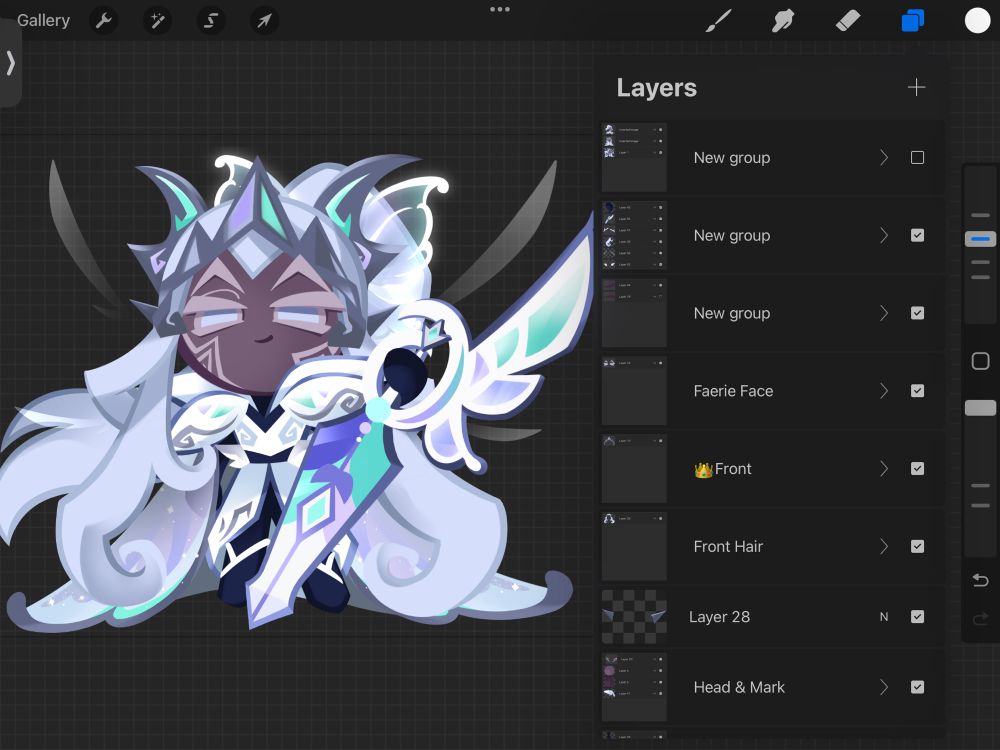
Task: Tap the square Modify button in sidebar
Action: tap(980, 361)
